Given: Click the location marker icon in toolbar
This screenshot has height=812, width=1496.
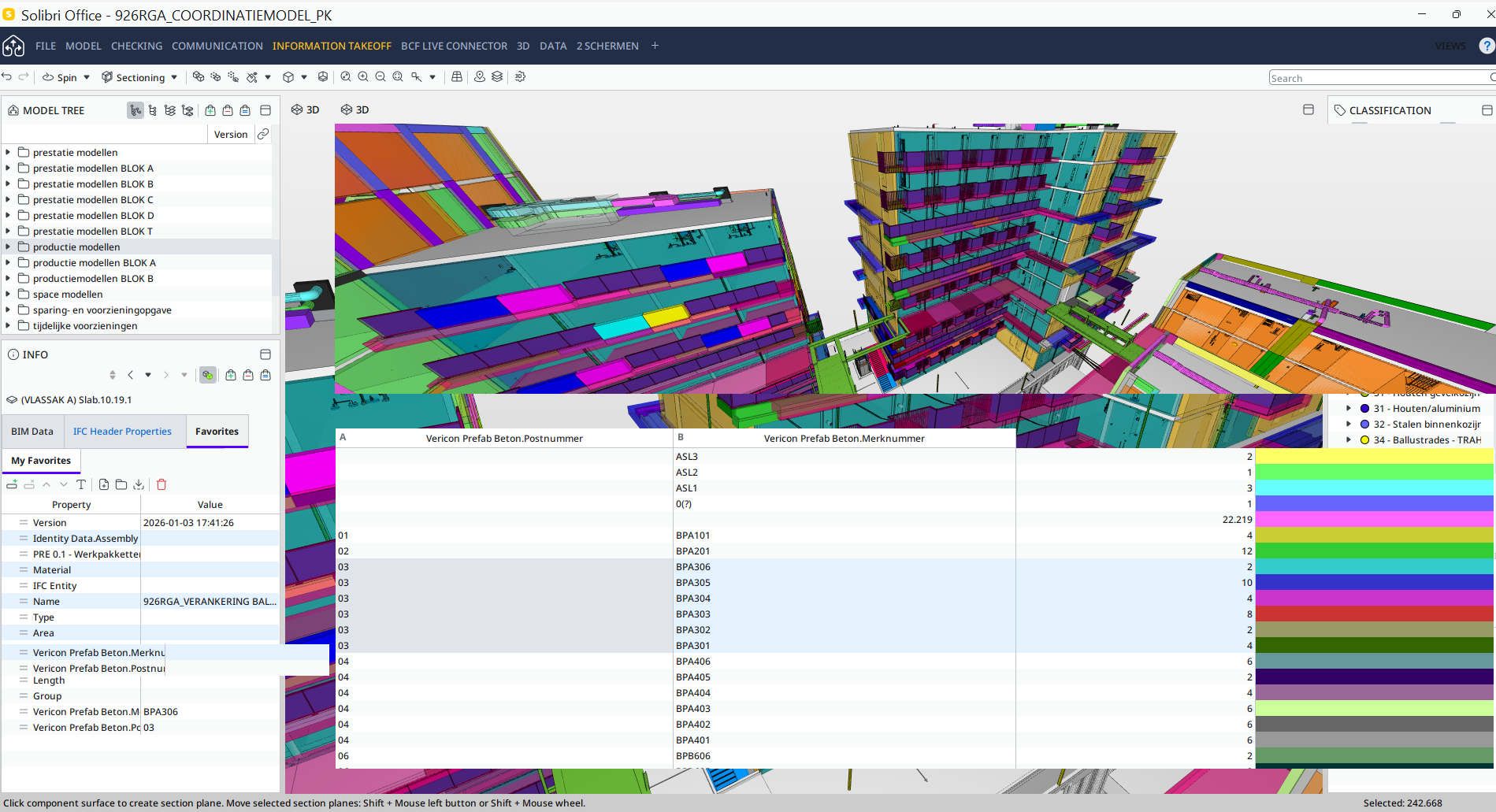Looking at the screenshot, I should [480, 77].
